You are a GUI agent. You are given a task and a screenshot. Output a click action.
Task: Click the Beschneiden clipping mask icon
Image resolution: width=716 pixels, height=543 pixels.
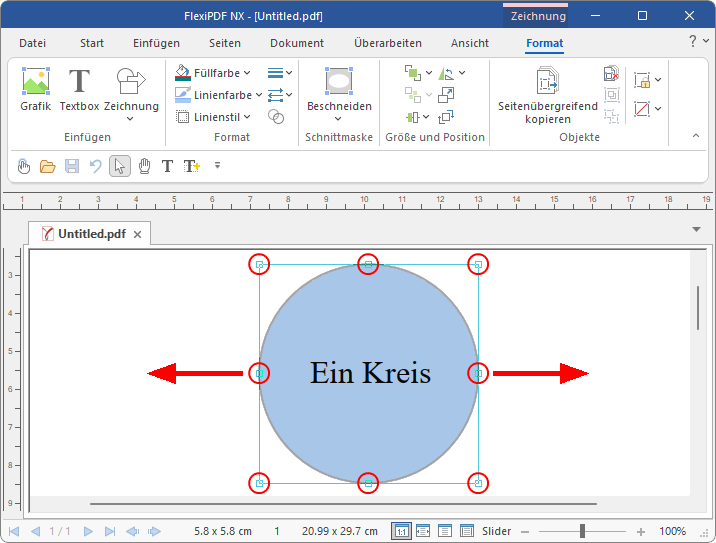339,90
